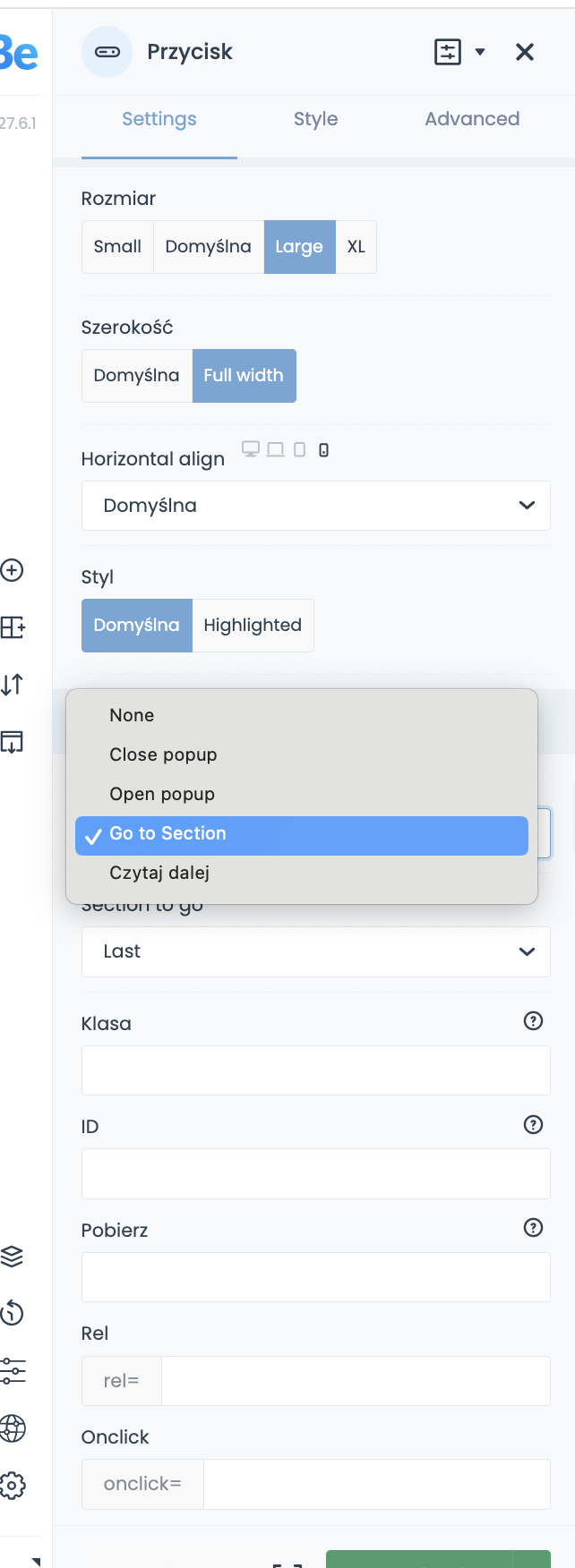The width and height of the screenshot is (575, 1568).
Task: Open the revisions history icon in sidebar
Action: (12, 1313)
